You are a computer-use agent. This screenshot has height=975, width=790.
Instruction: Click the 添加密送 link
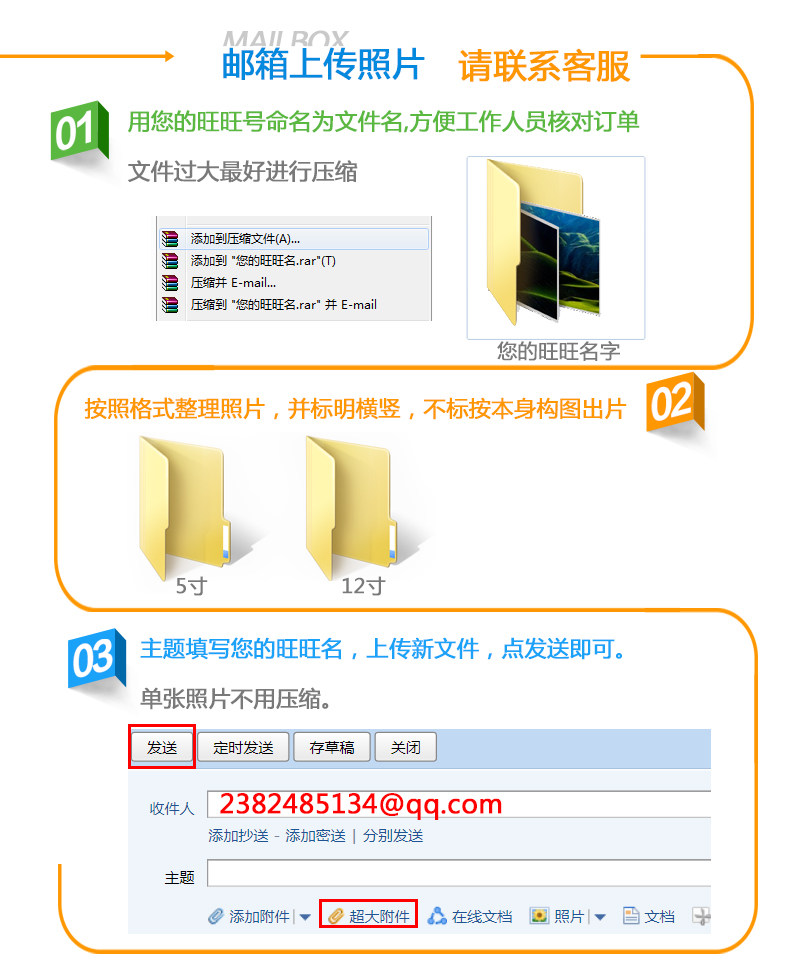pyautogui.click(x=315, y=836)
